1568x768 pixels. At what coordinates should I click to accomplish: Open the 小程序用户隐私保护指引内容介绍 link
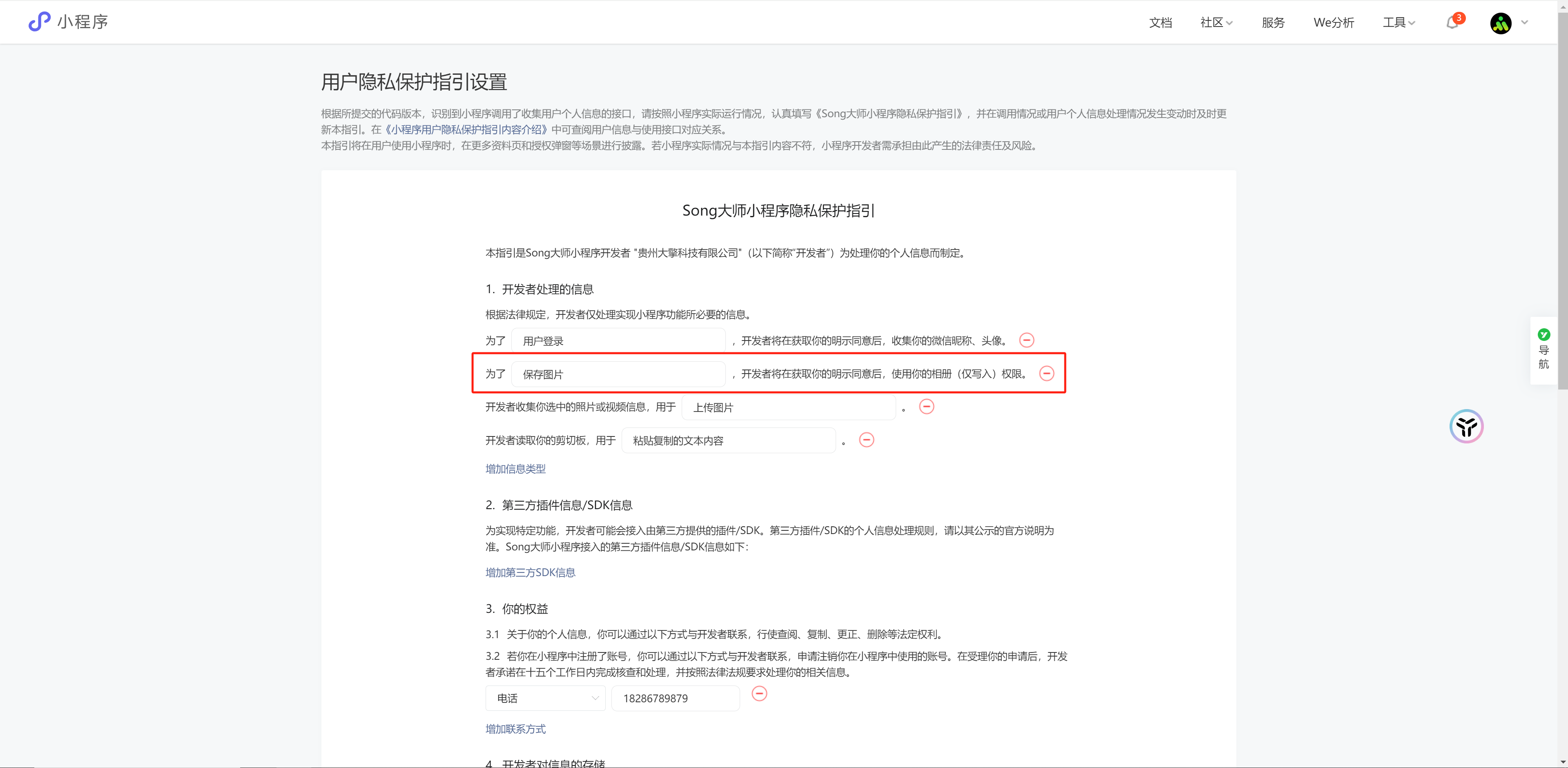(466, 129)
